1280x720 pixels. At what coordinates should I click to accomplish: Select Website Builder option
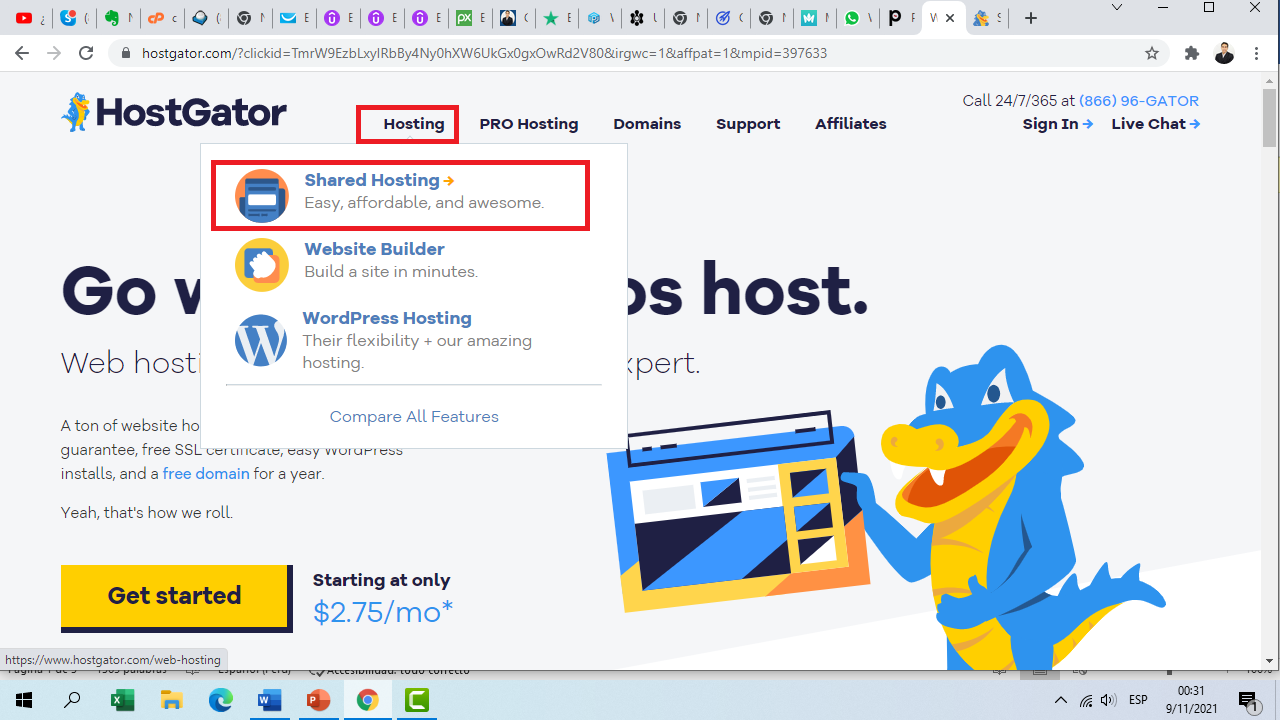point(374,249)
